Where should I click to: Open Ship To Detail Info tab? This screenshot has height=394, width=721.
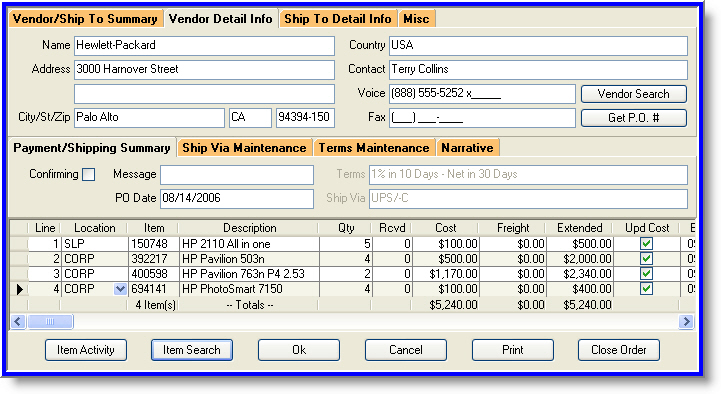(x=338, y=19)
